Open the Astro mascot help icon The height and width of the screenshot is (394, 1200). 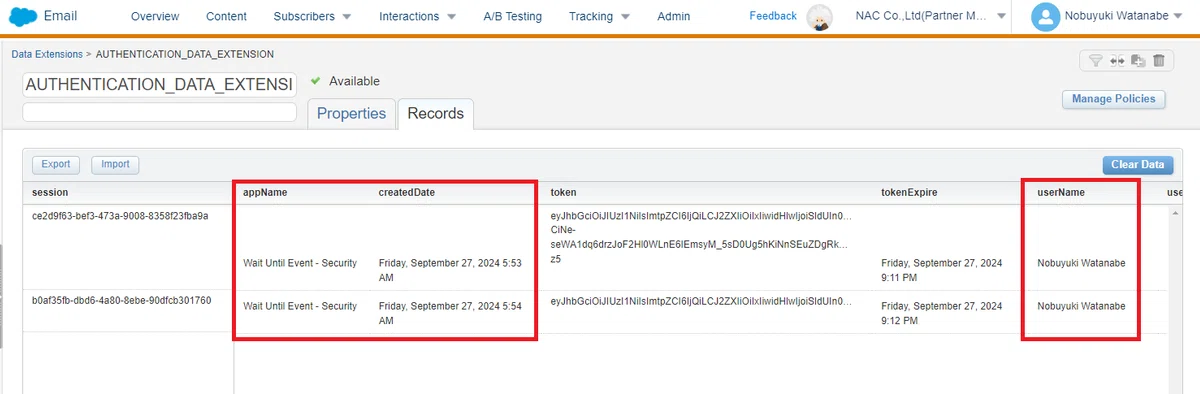pos(821,18)
